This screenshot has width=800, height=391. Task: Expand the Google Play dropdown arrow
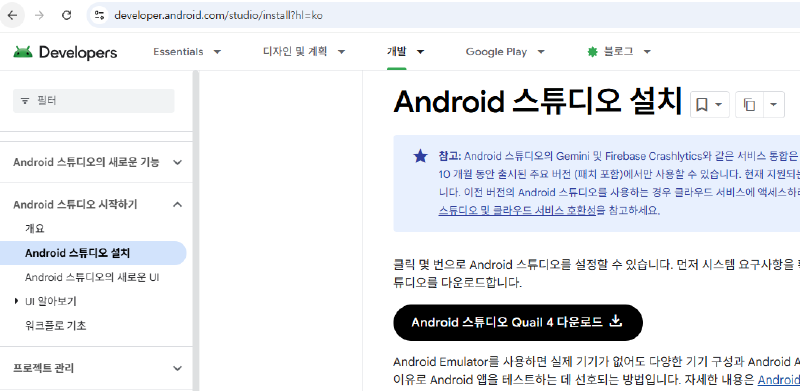(x=541, y=52)
